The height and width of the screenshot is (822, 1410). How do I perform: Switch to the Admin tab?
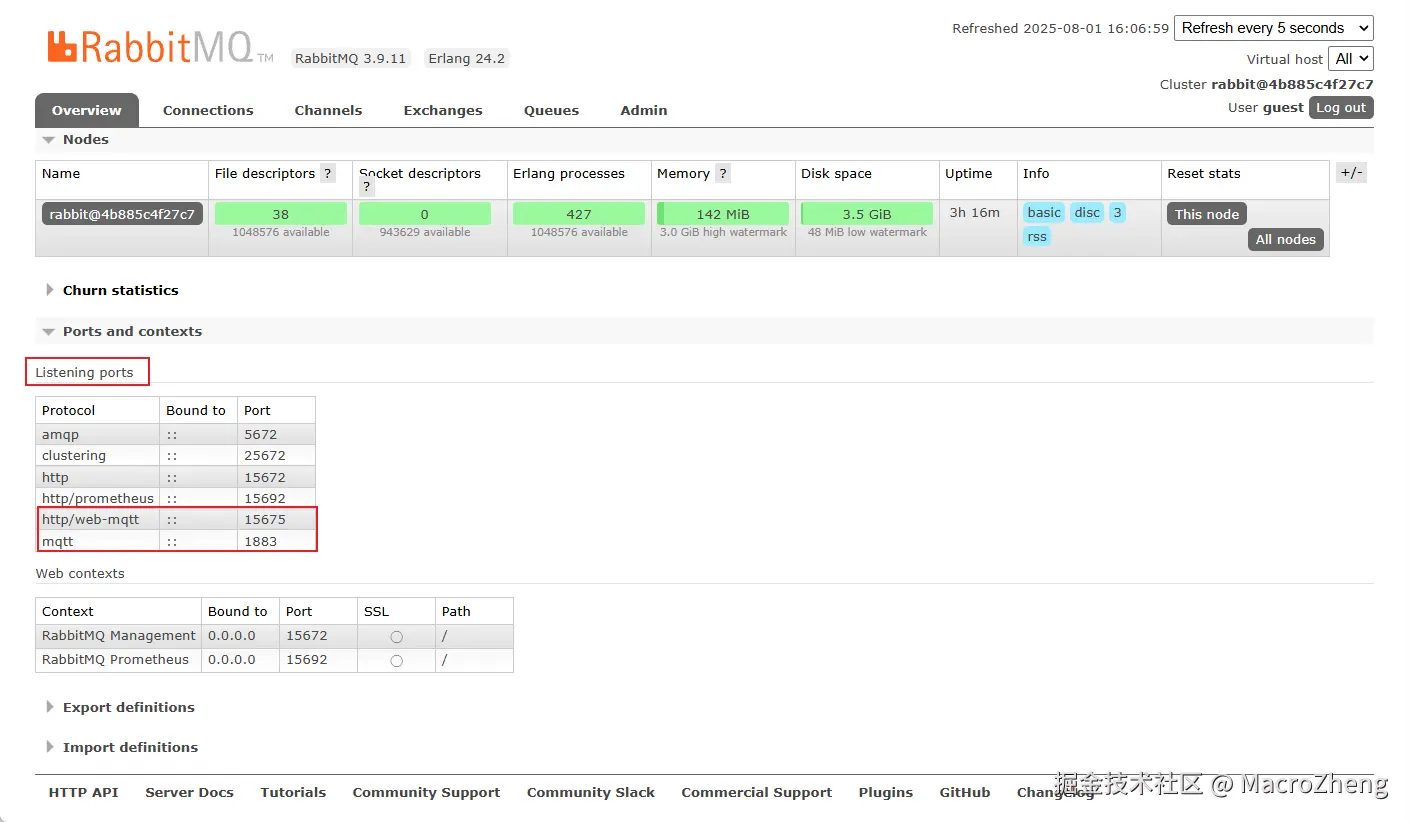pos(644,110)
